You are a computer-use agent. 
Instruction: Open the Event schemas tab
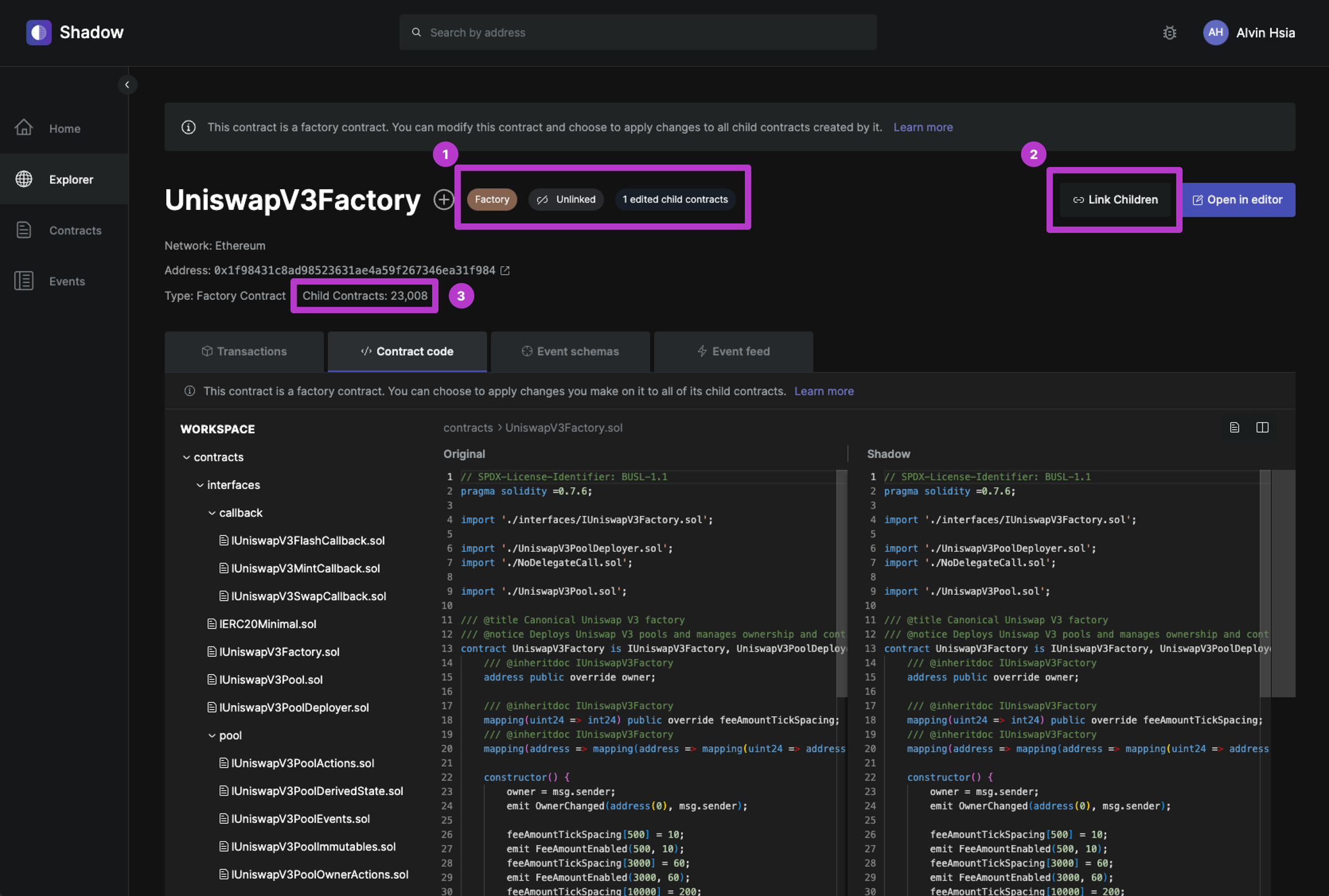[570, 351]
